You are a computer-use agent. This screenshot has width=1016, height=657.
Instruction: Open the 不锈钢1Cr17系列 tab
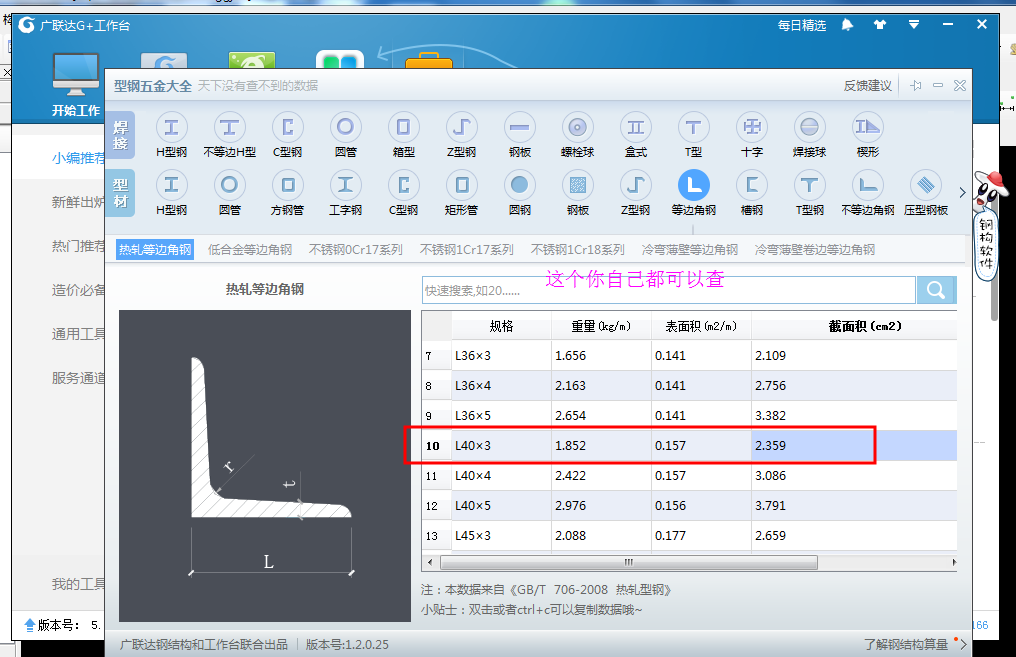pyautogui.click(x=467, y=249)
